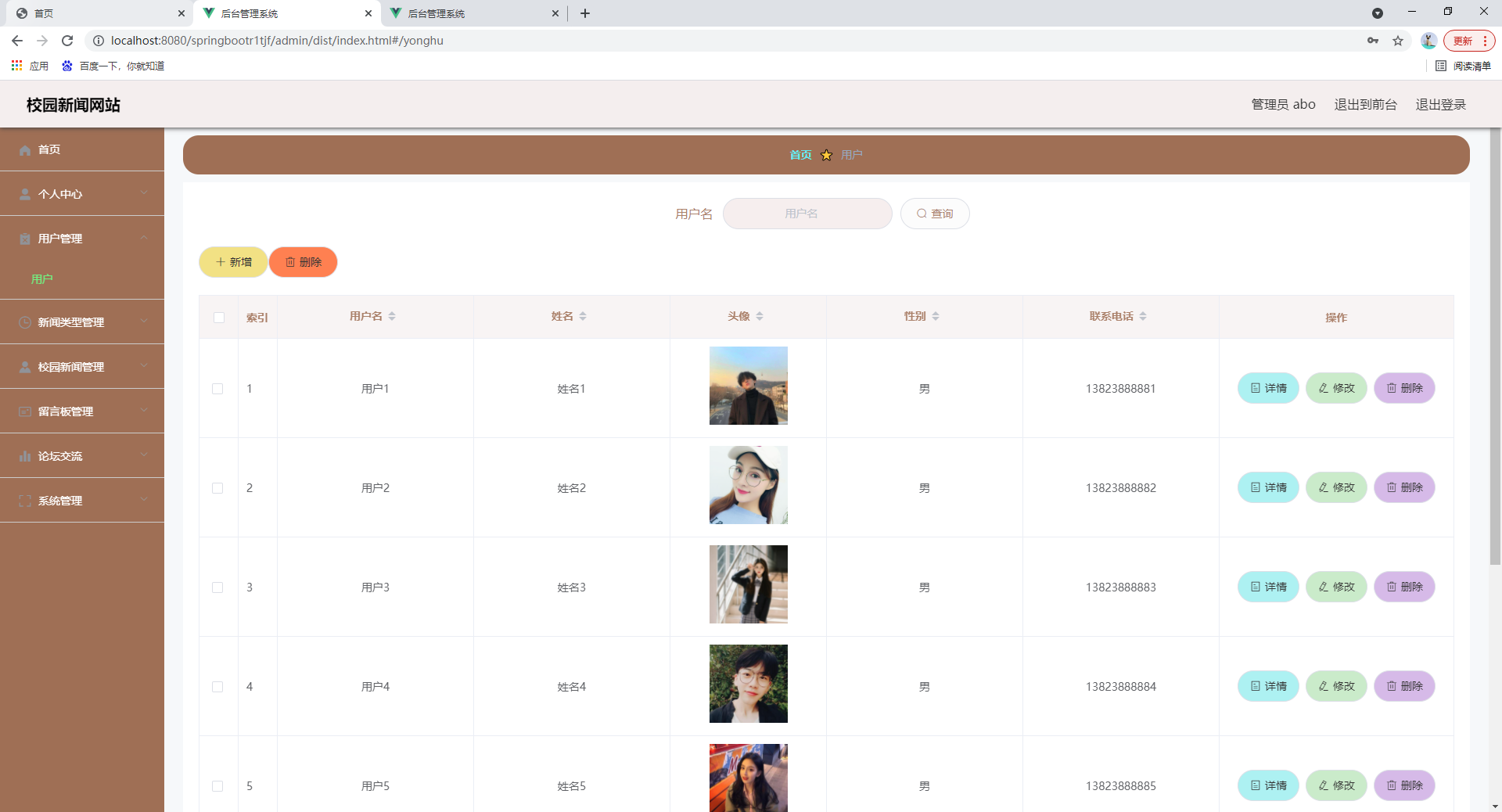
Task: Sort by 联系电话 column arrows
Action: tap(1143, 316)
